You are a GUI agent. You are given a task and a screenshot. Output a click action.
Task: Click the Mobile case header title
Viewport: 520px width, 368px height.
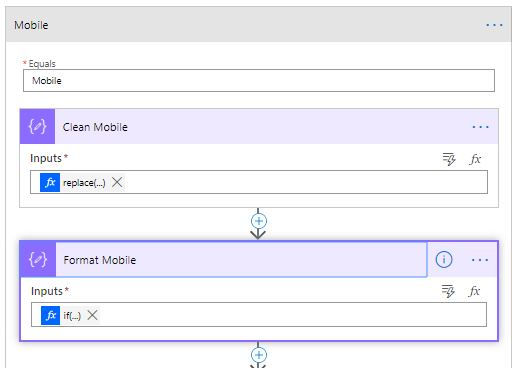tap(31, 25)
